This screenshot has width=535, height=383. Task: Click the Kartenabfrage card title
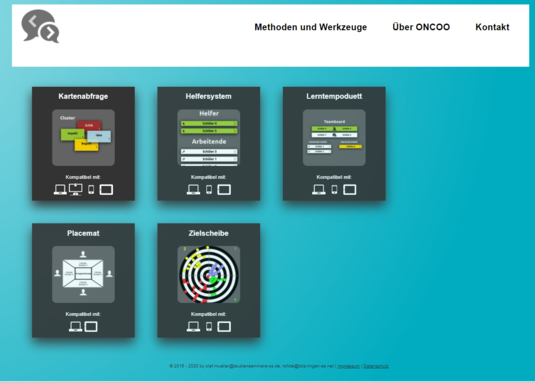[83, 96]
